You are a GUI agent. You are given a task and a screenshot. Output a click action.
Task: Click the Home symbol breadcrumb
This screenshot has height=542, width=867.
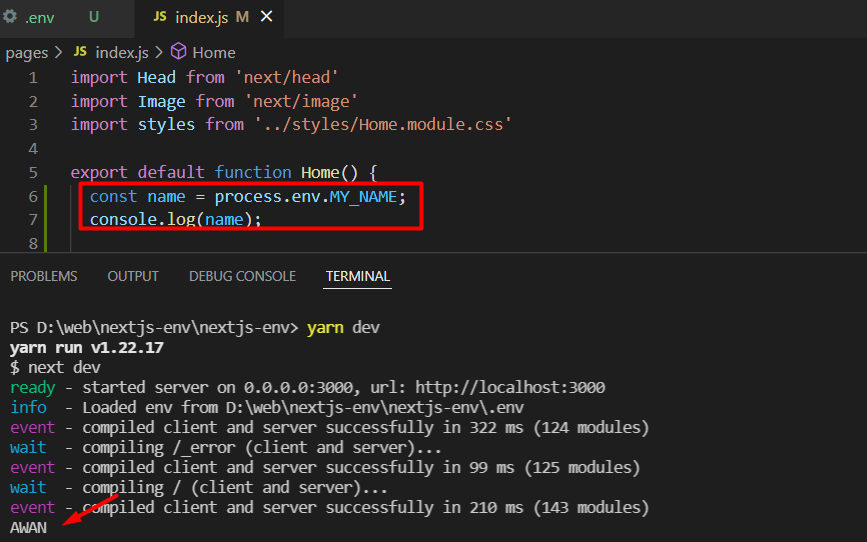tap(214, 53)
